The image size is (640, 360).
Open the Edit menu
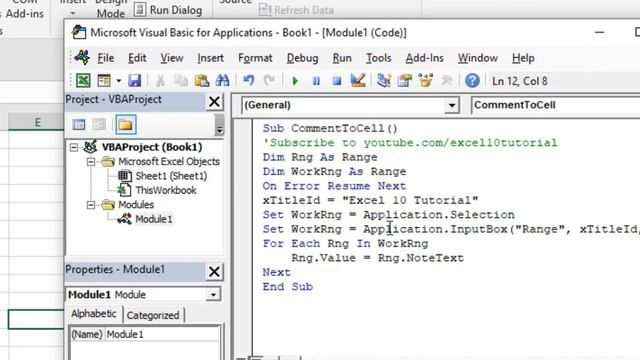point(137,58)
